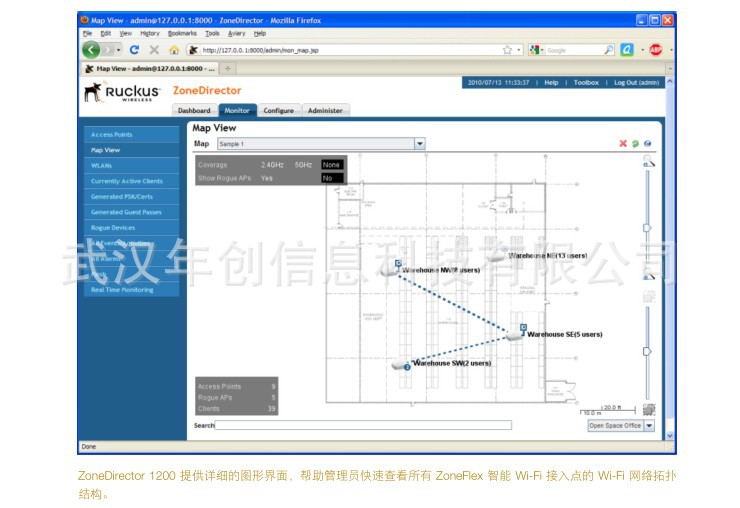Select the Monitor tab
The height and width of the screenshot is (508, 740).
click(x=237, y=110)
